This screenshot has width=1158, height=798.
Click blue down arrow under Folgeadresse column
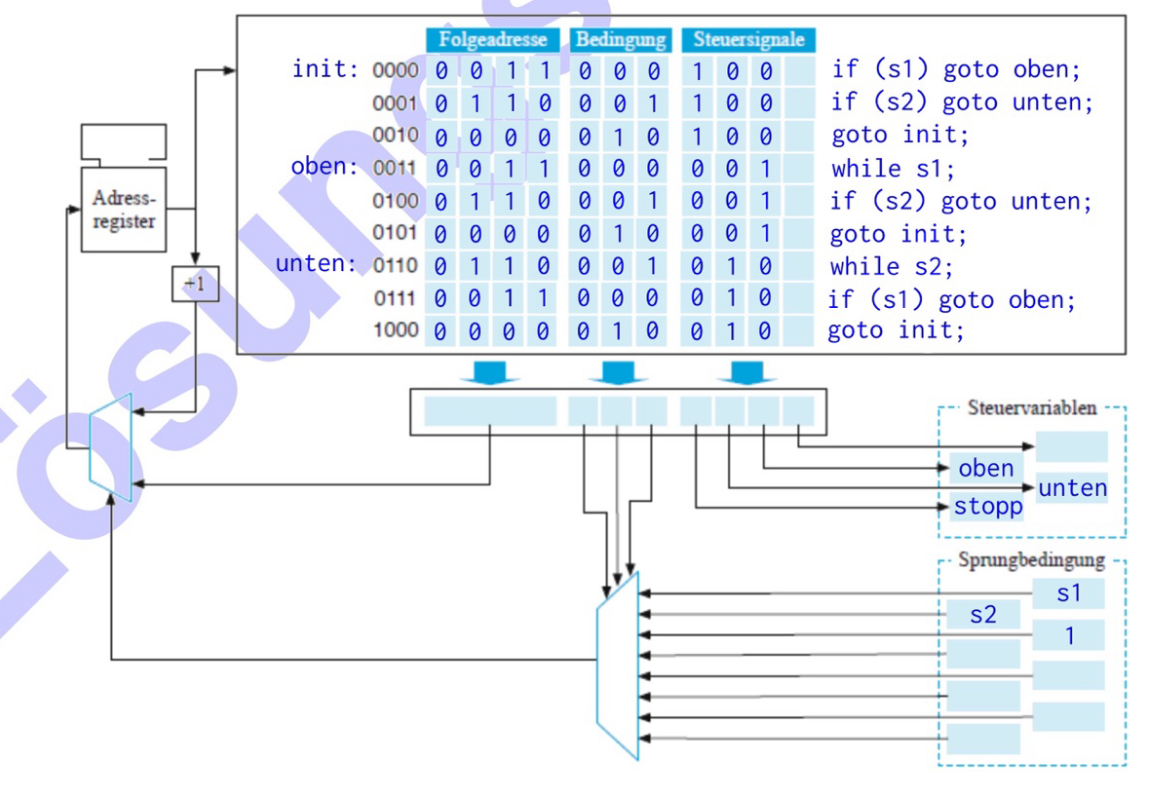coord(489,373)
